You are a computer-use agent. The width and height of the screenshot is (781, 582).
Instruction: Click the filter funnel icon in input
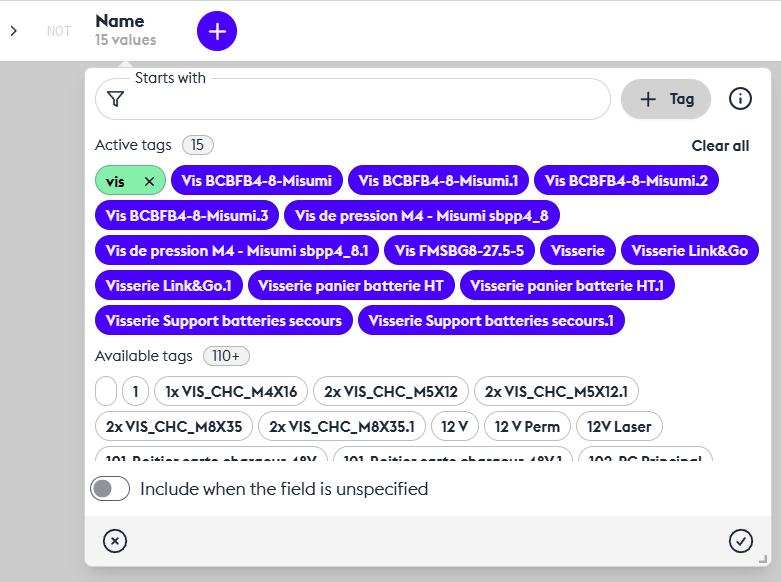pyautogui.click(x=116, y=99)
